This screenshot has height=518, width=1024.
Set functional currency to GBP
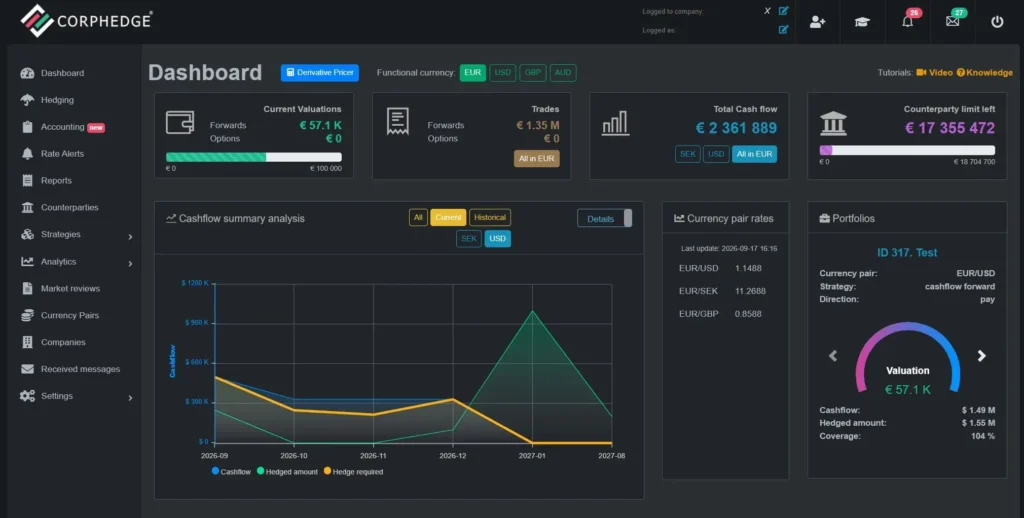tap(533, 73)
